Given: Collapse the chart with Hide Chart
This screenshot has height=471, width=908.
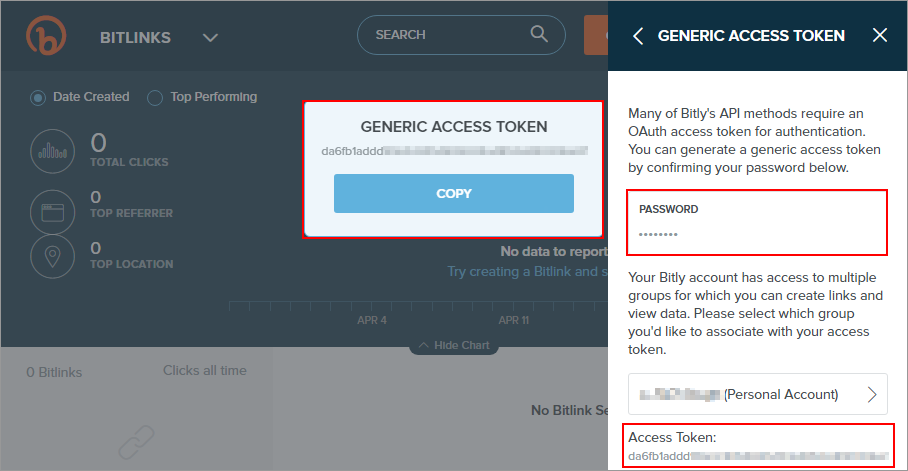Looking at the screenshot, I should pyautogui.click(x=454, y=345).
